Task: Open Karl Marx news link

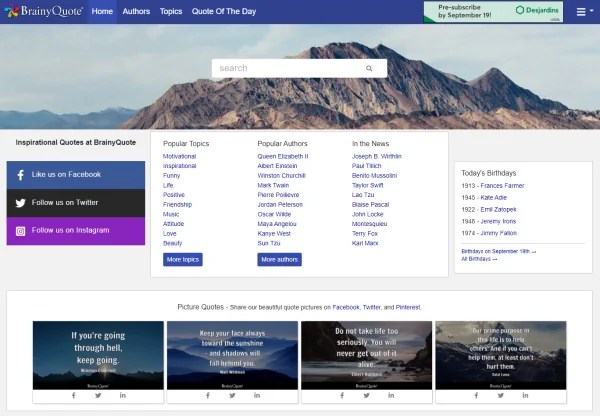Action: pyautogui.click(x=365, y=243)
